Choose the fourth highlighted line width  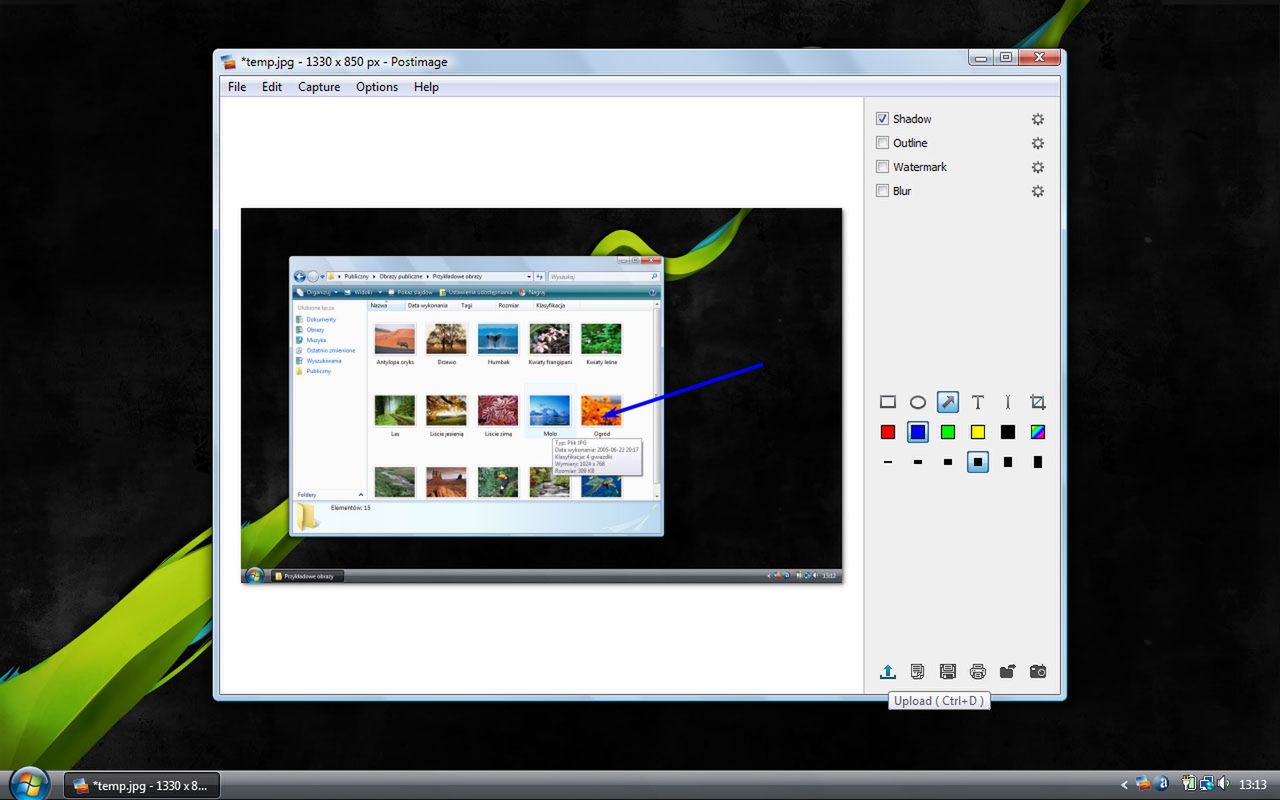tap(978, 462)
